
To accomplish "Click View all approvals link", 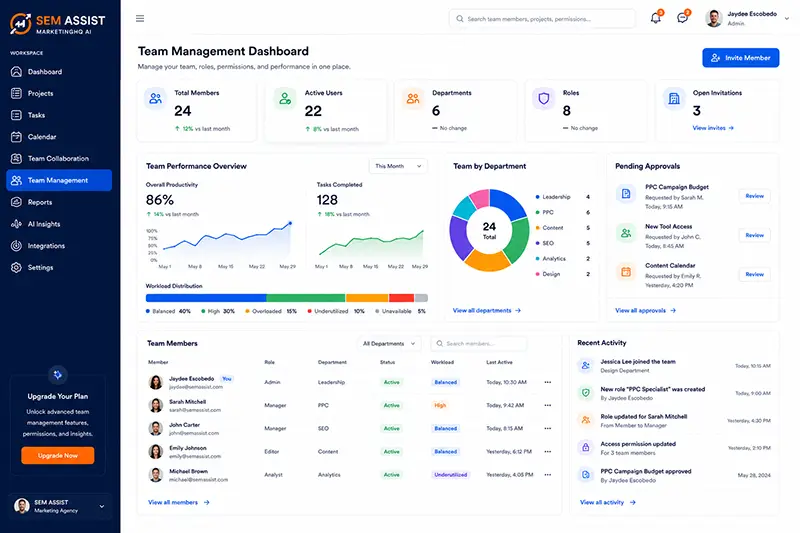I will (645, 311).
